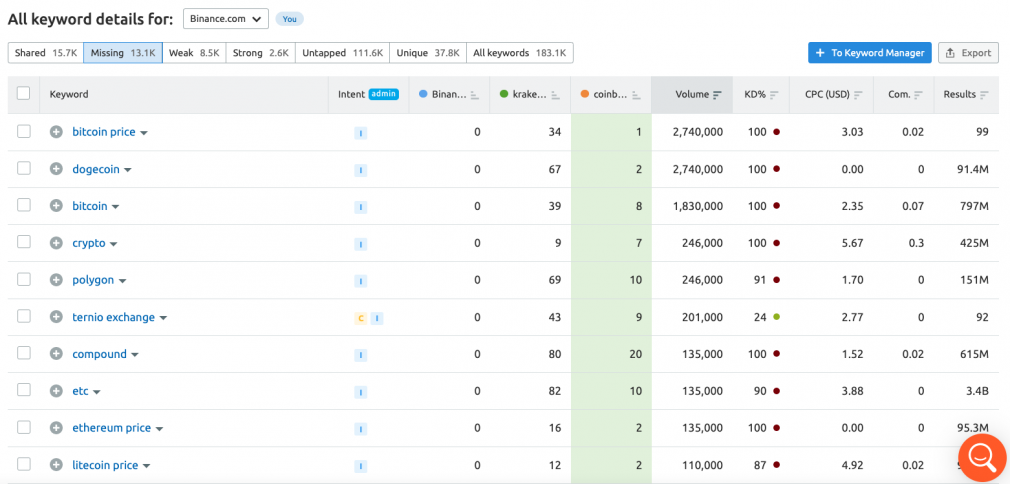Select the Missing 13.1K tab

(123, 53)
